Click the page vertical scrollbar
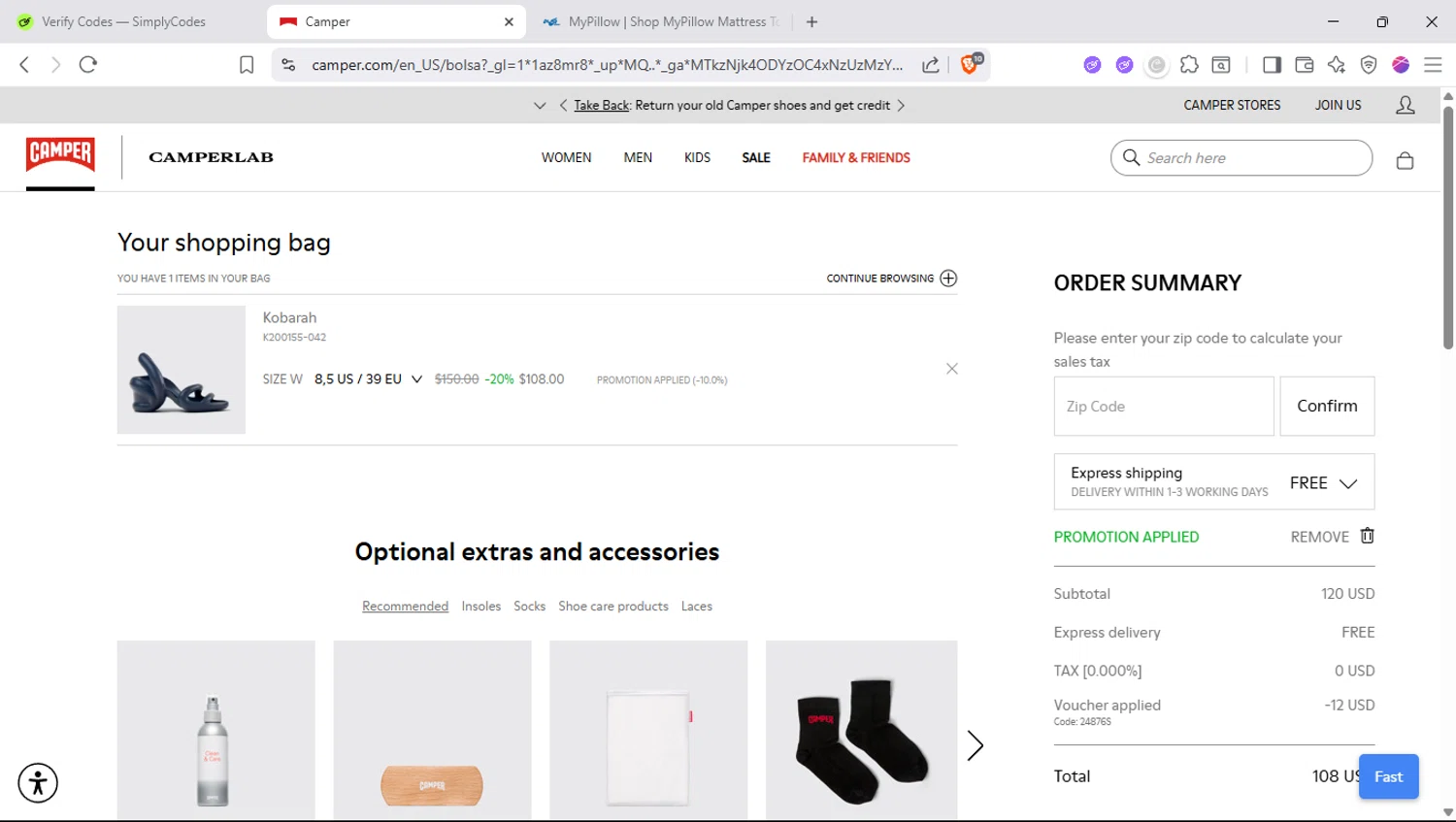Viewport: 1456px width, 822px height. [1448, 227]
